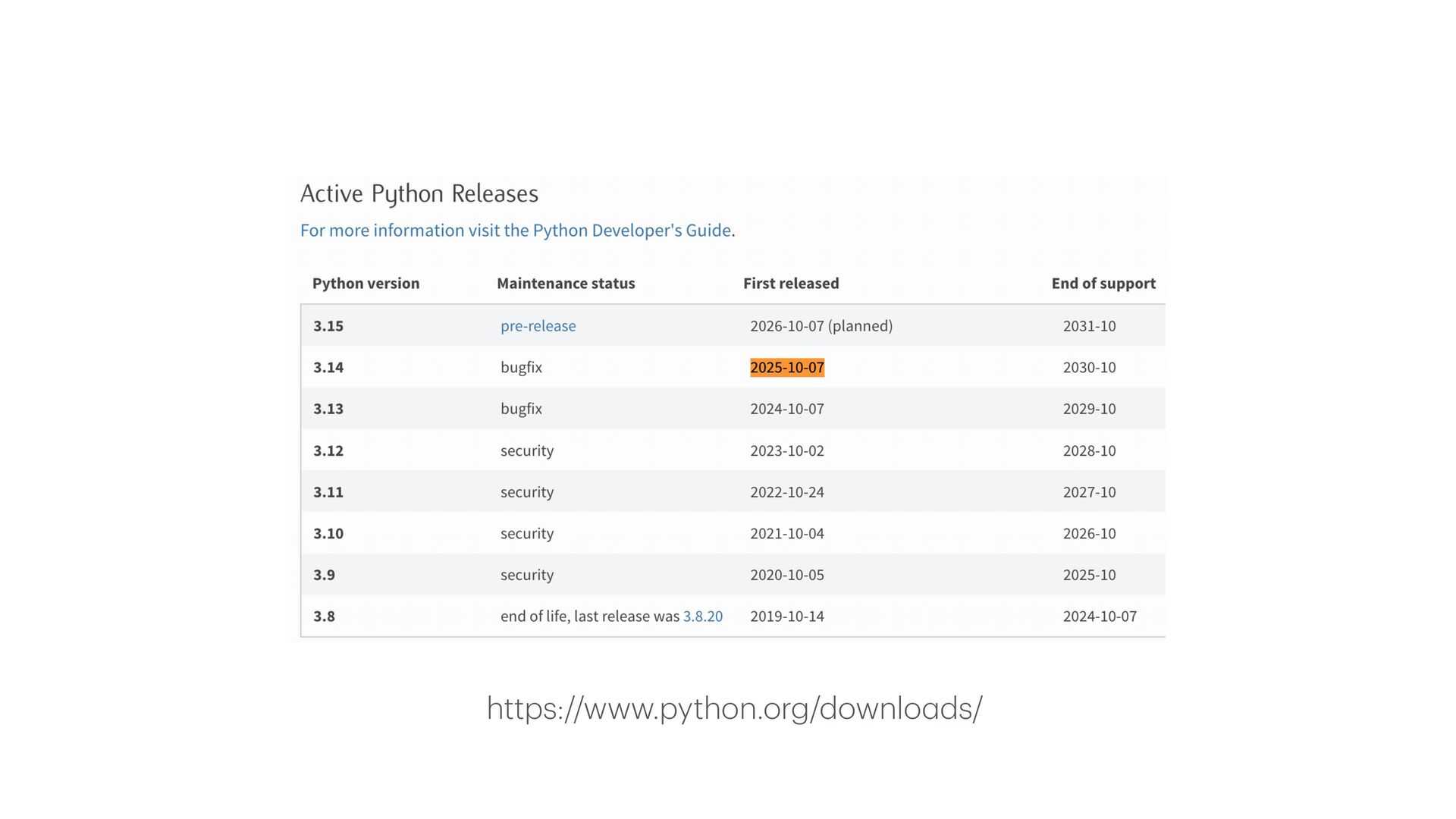The image size is (1456, 819).
Task: Select the 3.12 version cell
Action: pos(328,450)
